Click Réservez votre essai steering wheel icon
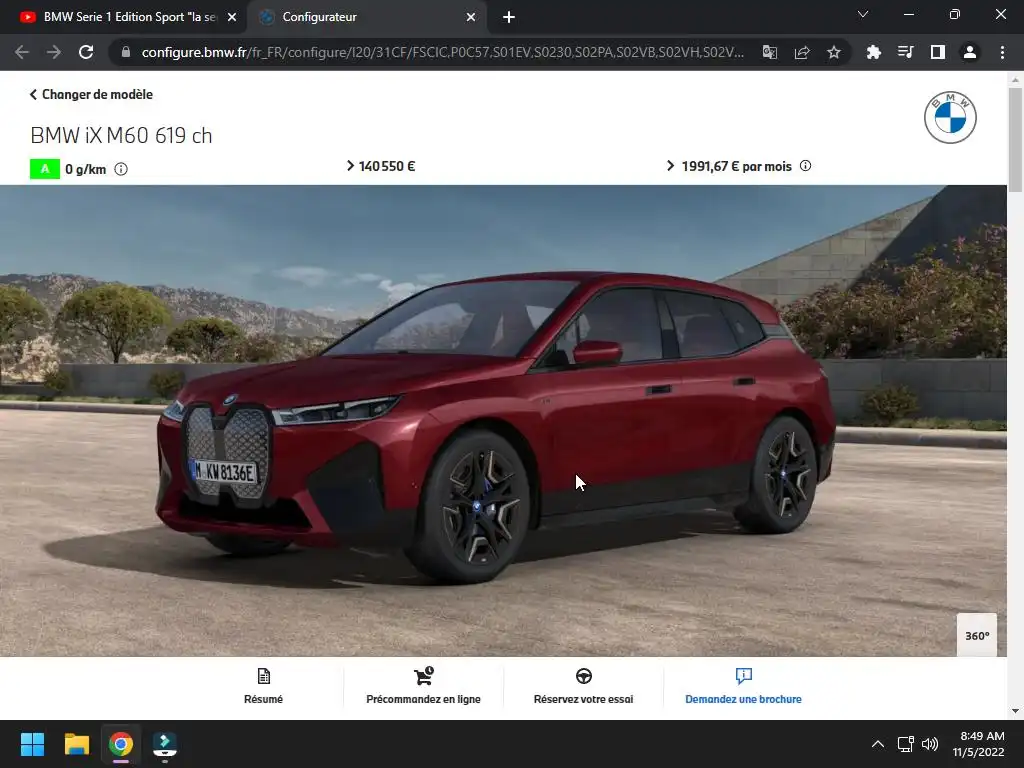Screen dimensions: 1024x768 click(x=583, y=676)
